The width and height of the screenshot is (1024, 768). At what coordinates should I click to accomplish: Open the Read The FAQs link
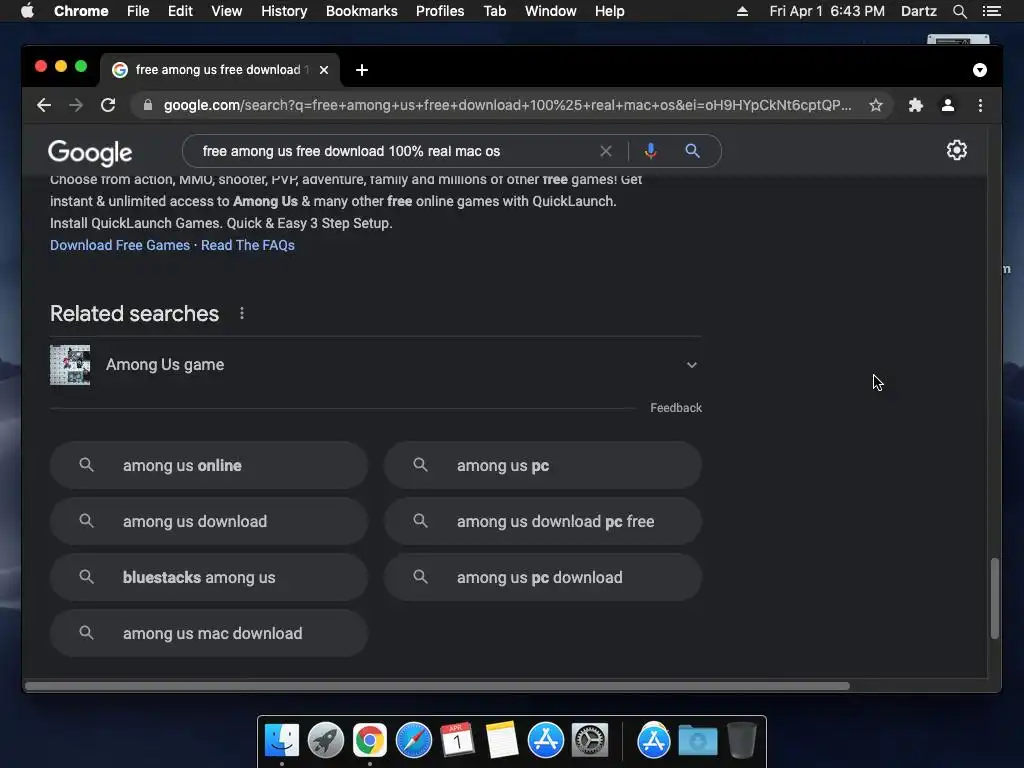(x=248, y=246)
